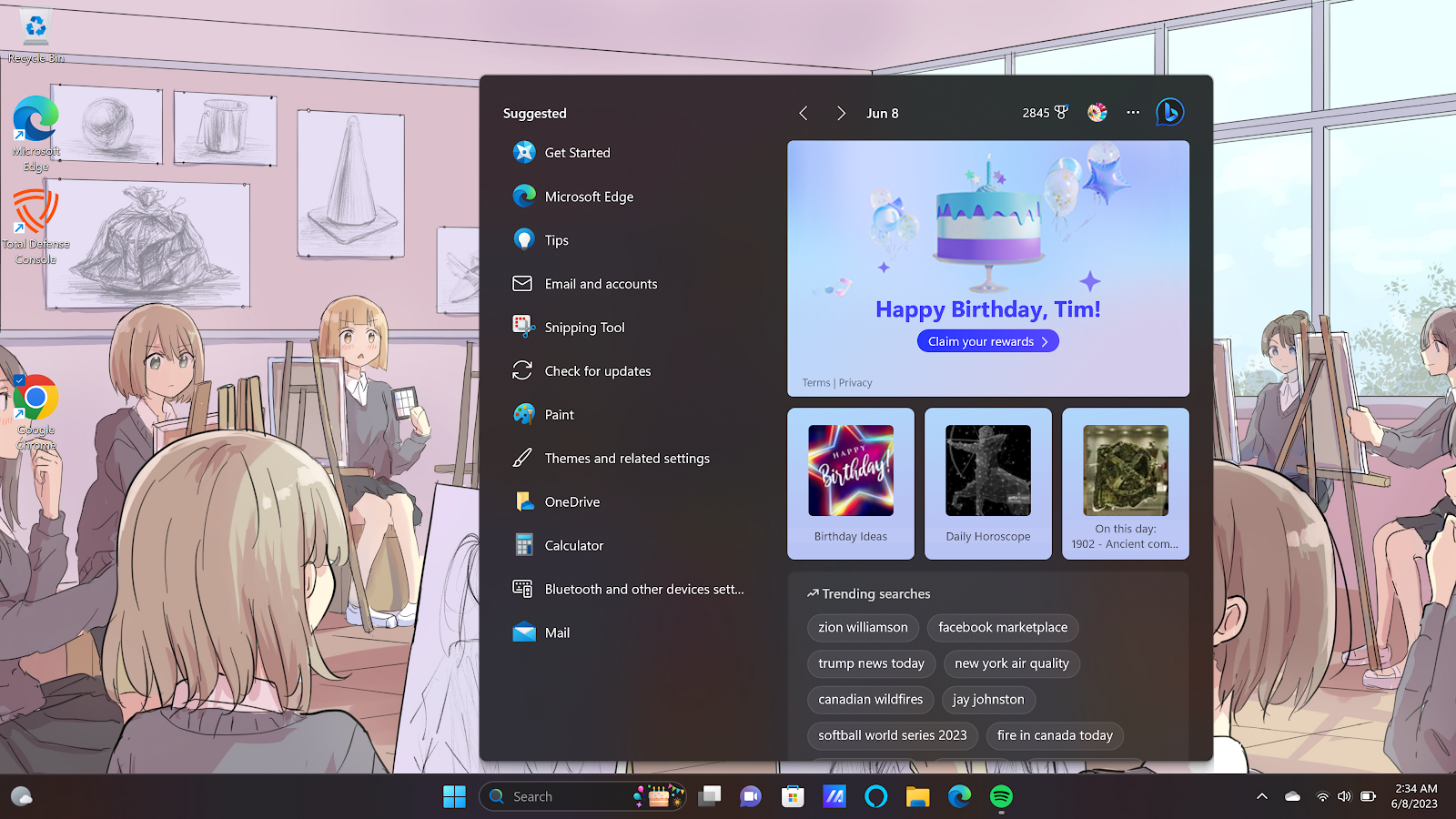Click Check for updates refresh icon
The width and height of the screenshot is (1456, 819).
[522, 370]
